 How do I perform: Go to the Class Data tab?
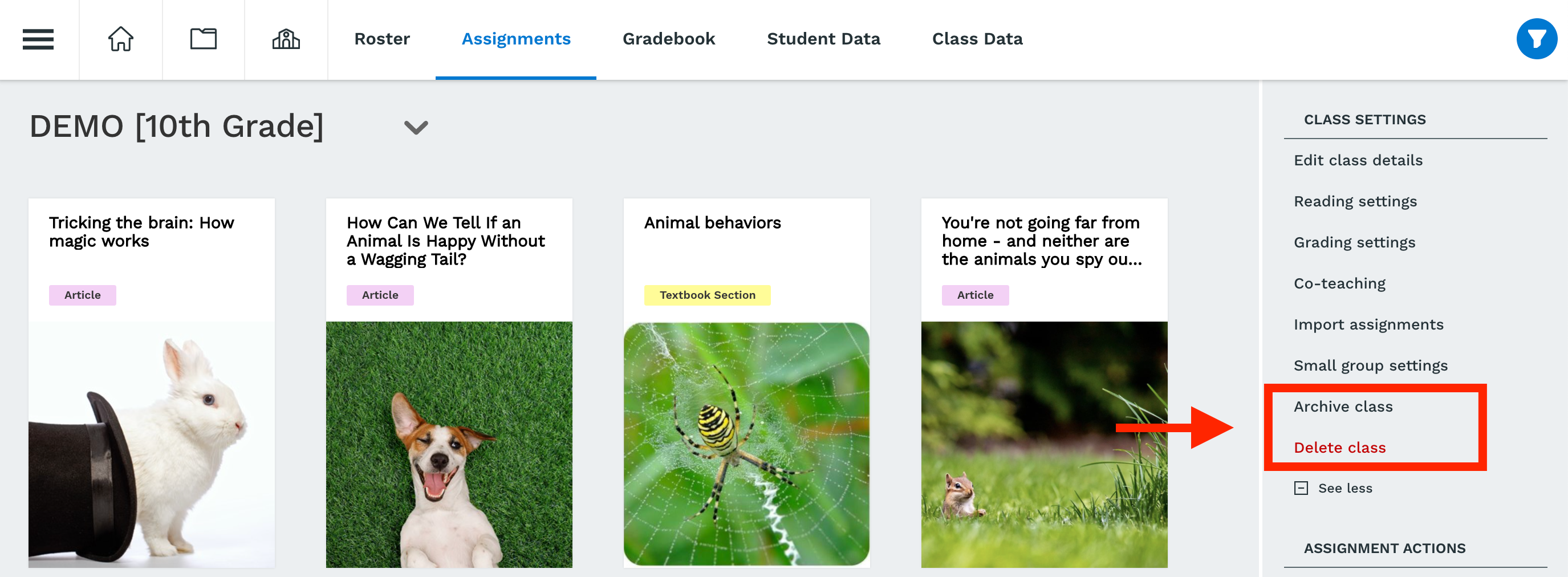click(977, 39)
